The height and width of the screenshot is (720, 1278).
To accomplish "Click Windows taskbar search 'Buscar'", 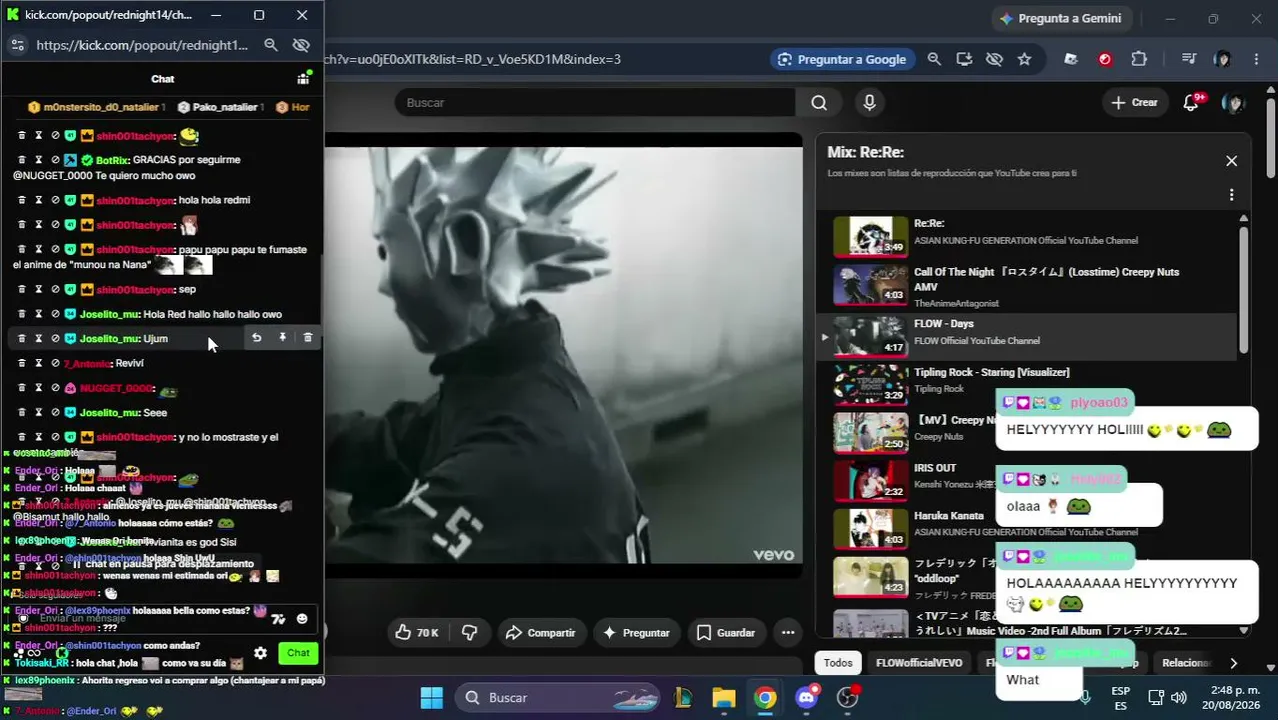I will 555,698.
